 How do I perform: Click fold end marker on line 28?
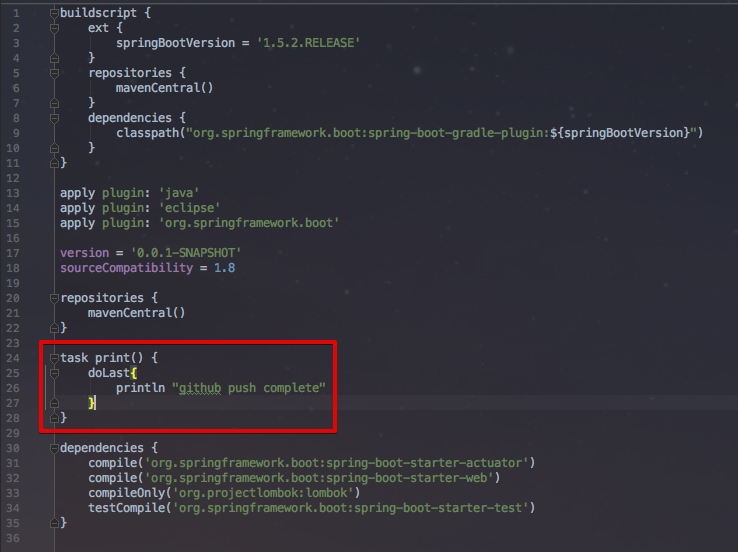pyautogui.click(x=54, y=418)
